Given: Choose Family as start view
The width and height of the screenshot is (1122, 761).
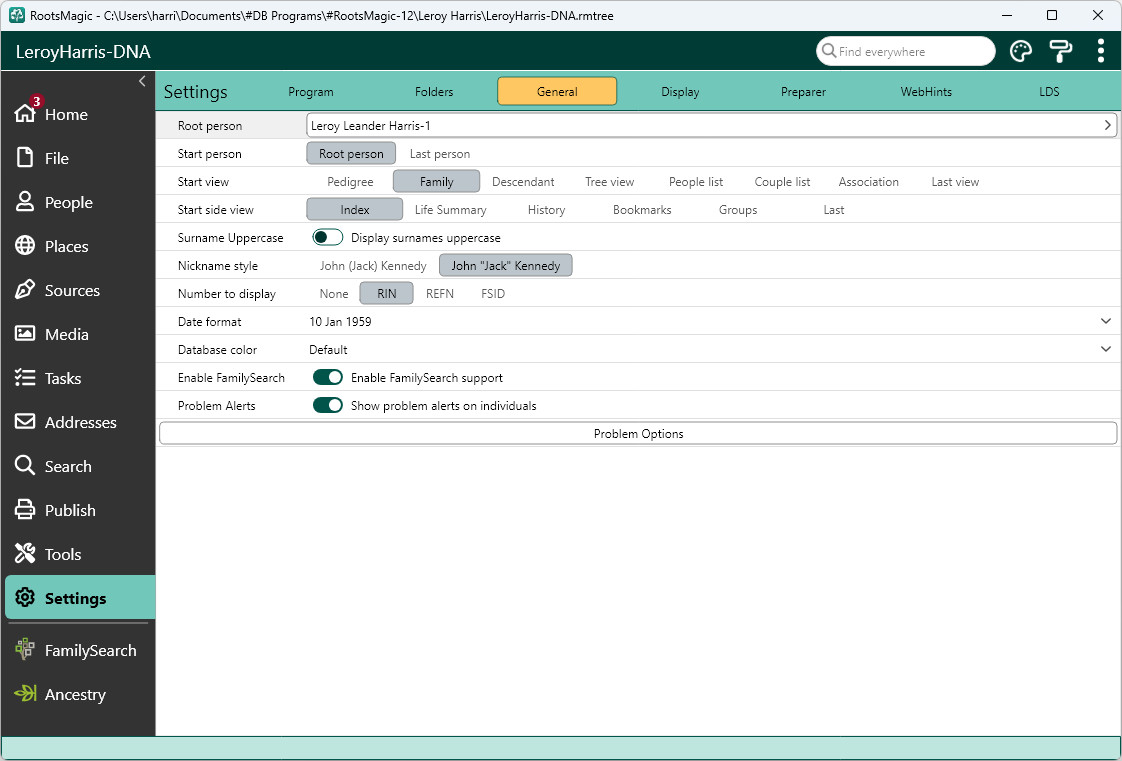Looking at the screenshot, I should pyautogui.click(x=436, y=182).
